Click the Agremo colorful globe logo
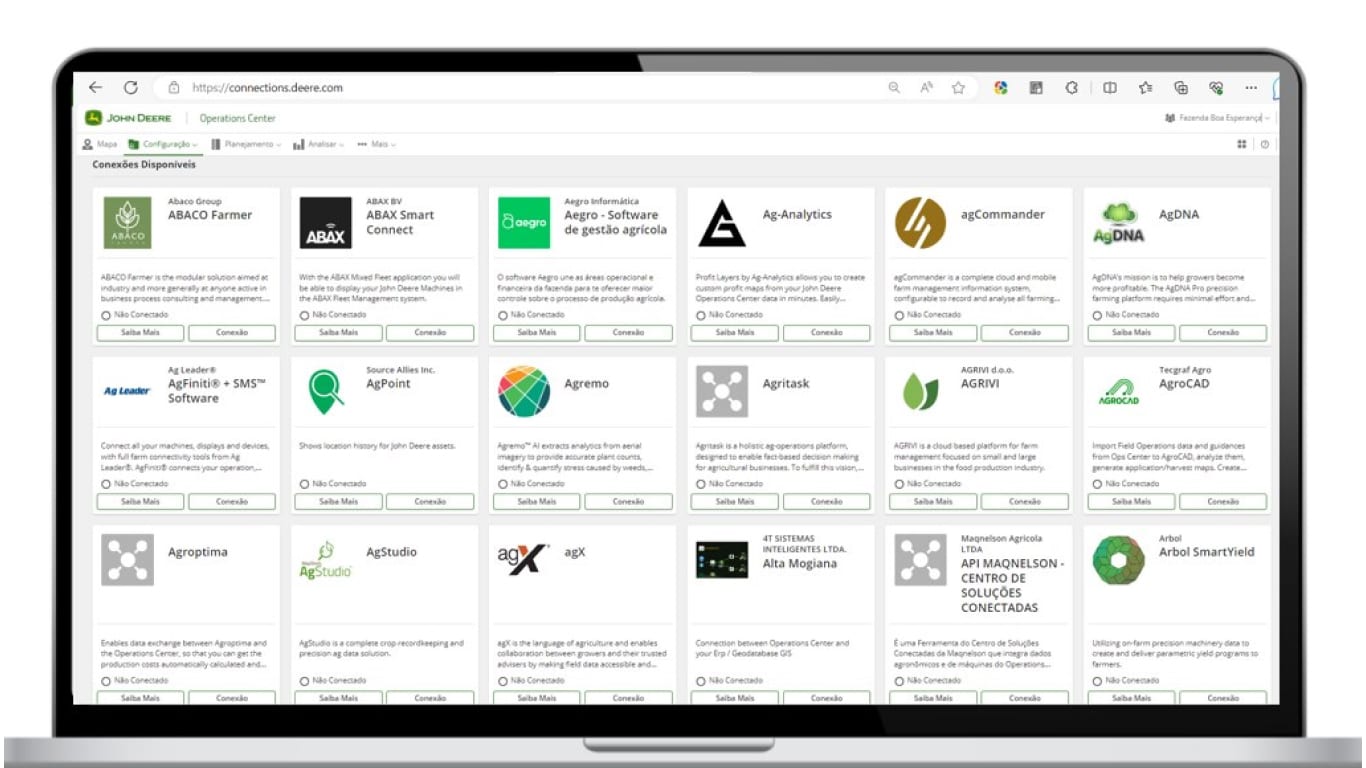This screenshot has height=768, width=1366. [524, 391]
